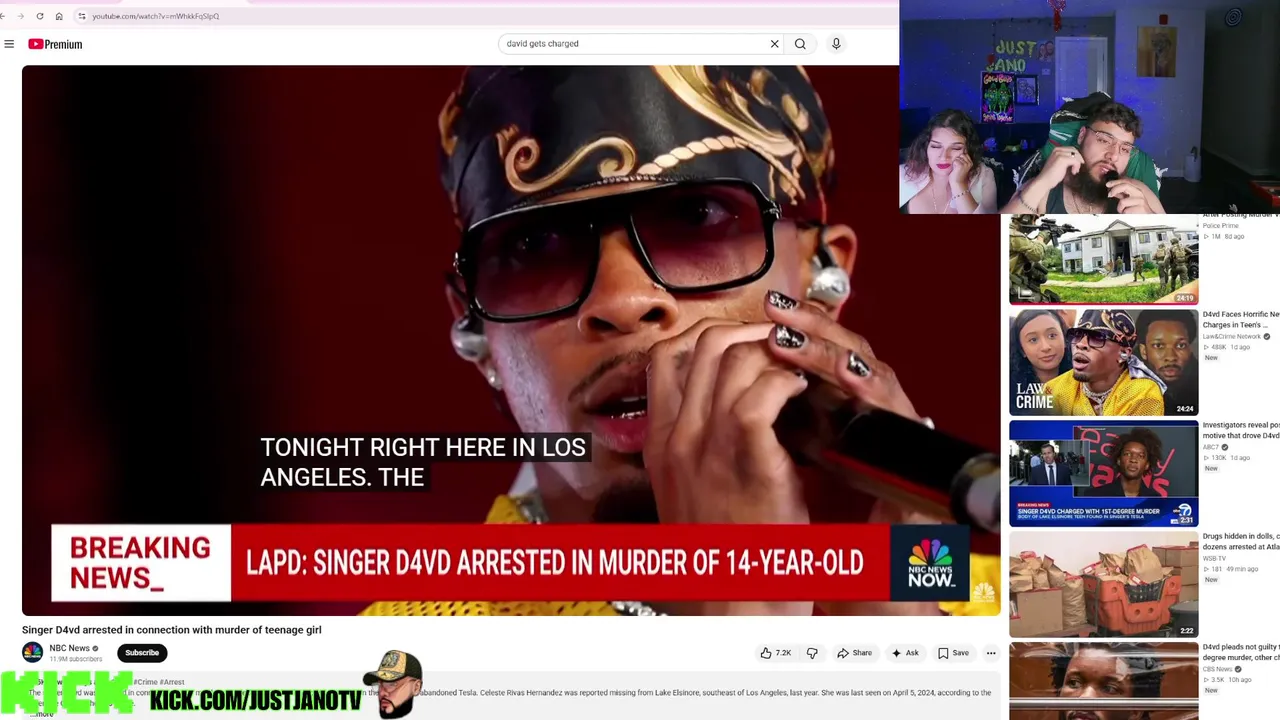This screenshot has width=1280, height=720.
Task: Open the YouTube hamburger guide menu
Action: pos(9,44)
